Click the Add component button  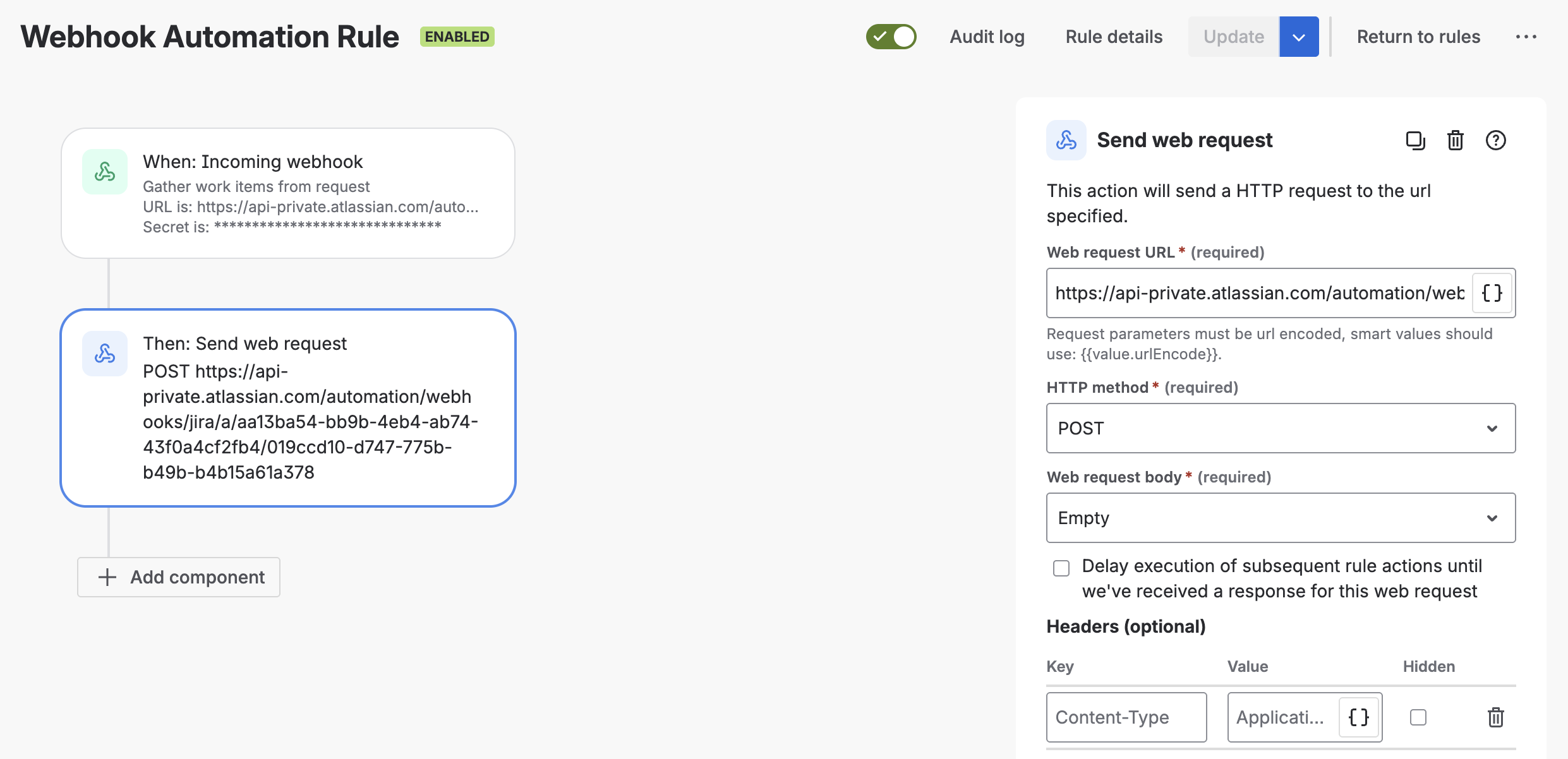(x=179, y=577)
